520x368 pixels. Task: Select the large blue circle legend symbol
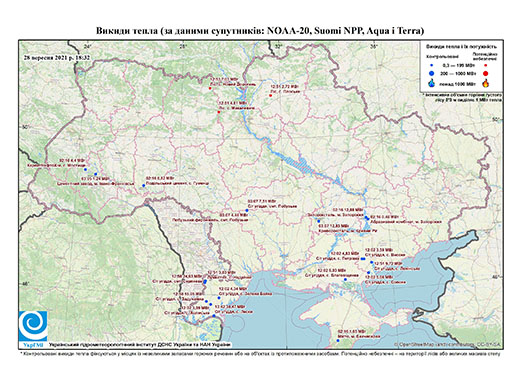pyautogui.click(x=431, y=73)
